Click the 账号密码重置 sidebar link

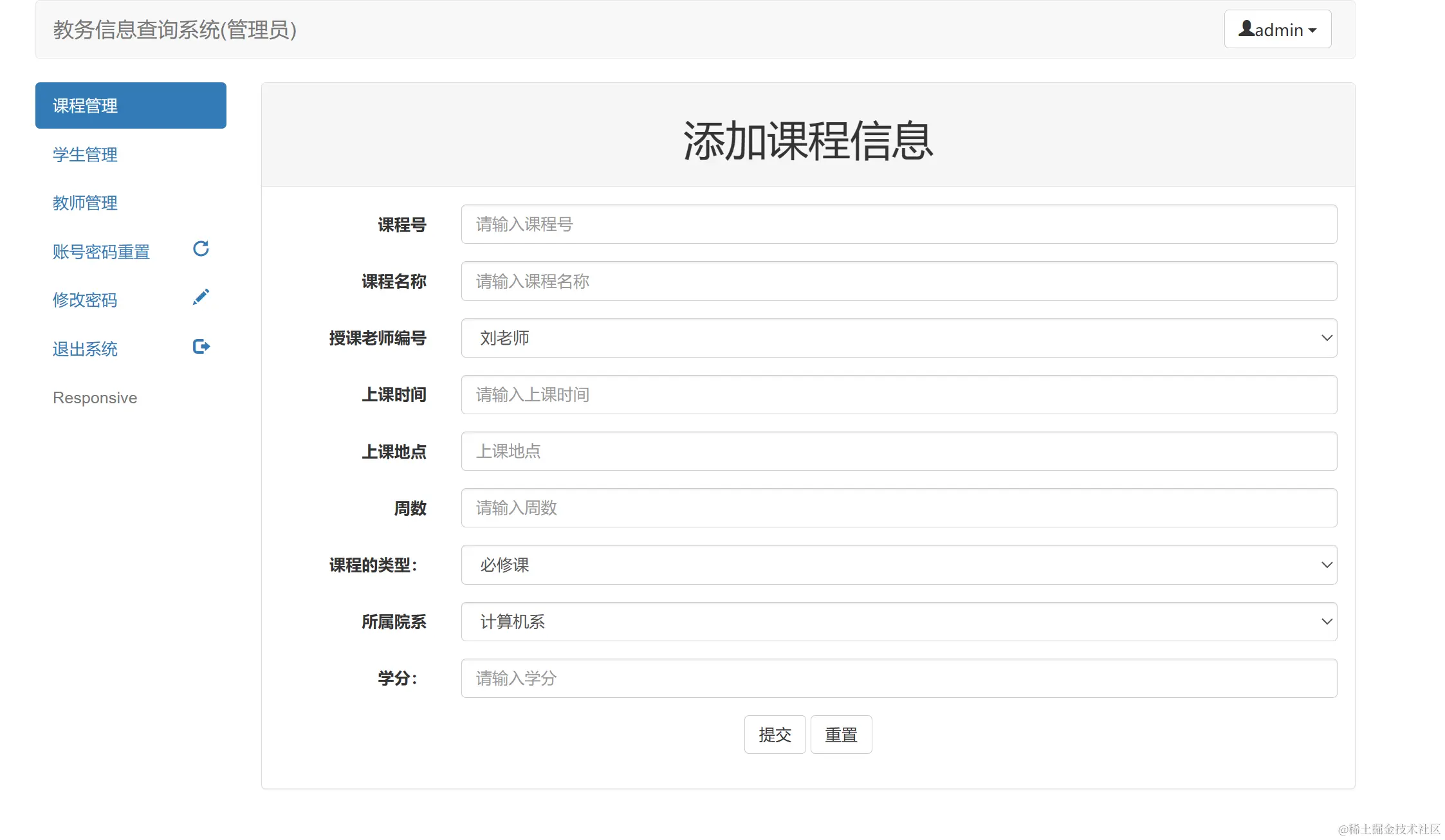click(102, 251)
